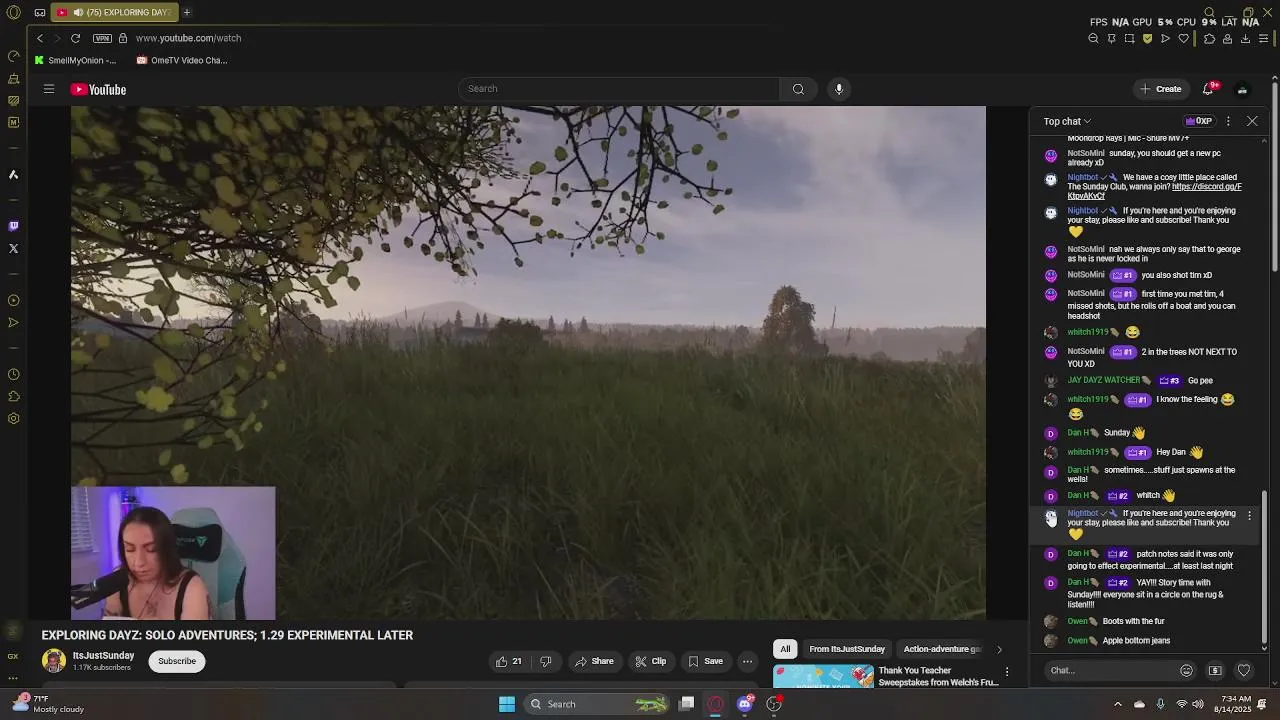Open the Super Chat dollar icon

[x=1215, y=670]
